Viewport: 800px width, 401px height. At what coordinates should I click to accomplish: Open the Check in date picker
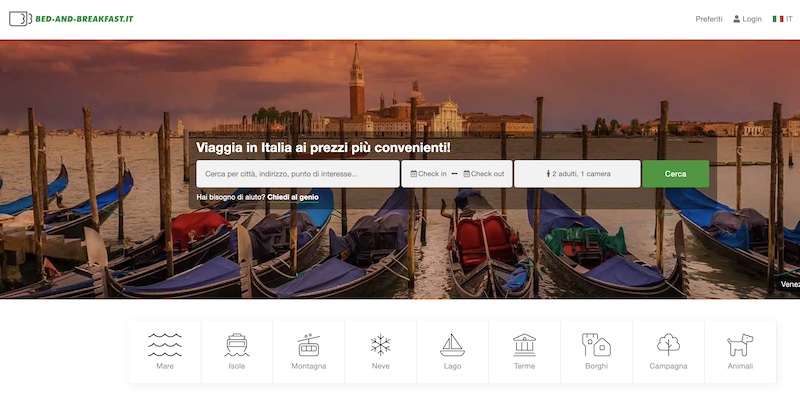tap(429, 174)
